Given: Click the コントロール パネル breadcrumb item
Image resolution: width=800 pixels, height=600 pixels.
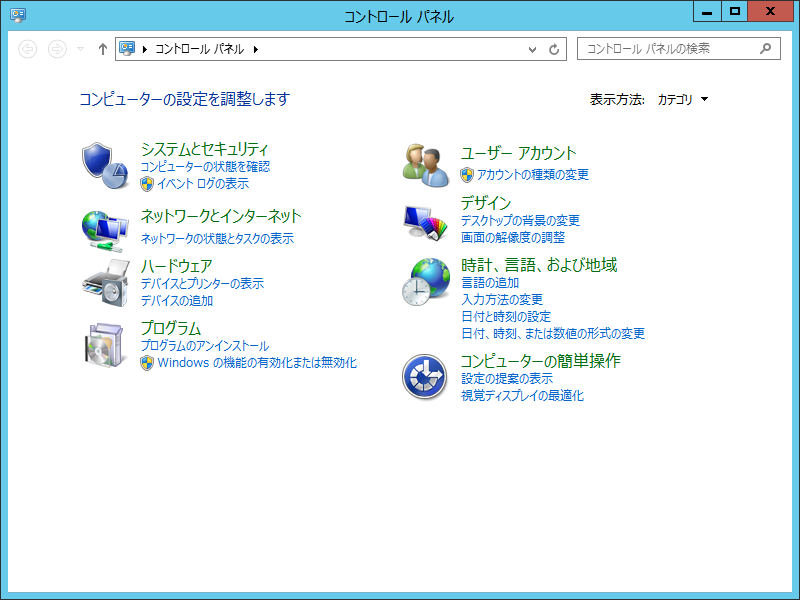Looking at the screenshot, I should tap(199, 49).
